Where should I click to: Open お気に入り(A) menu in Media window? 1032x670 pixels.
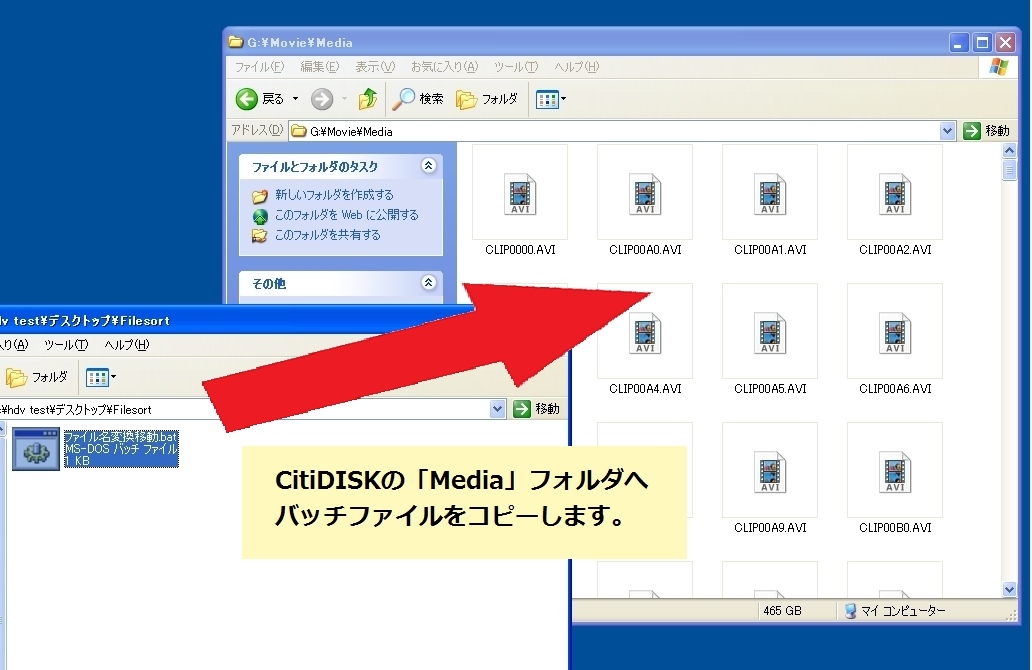tap(444, 66)
